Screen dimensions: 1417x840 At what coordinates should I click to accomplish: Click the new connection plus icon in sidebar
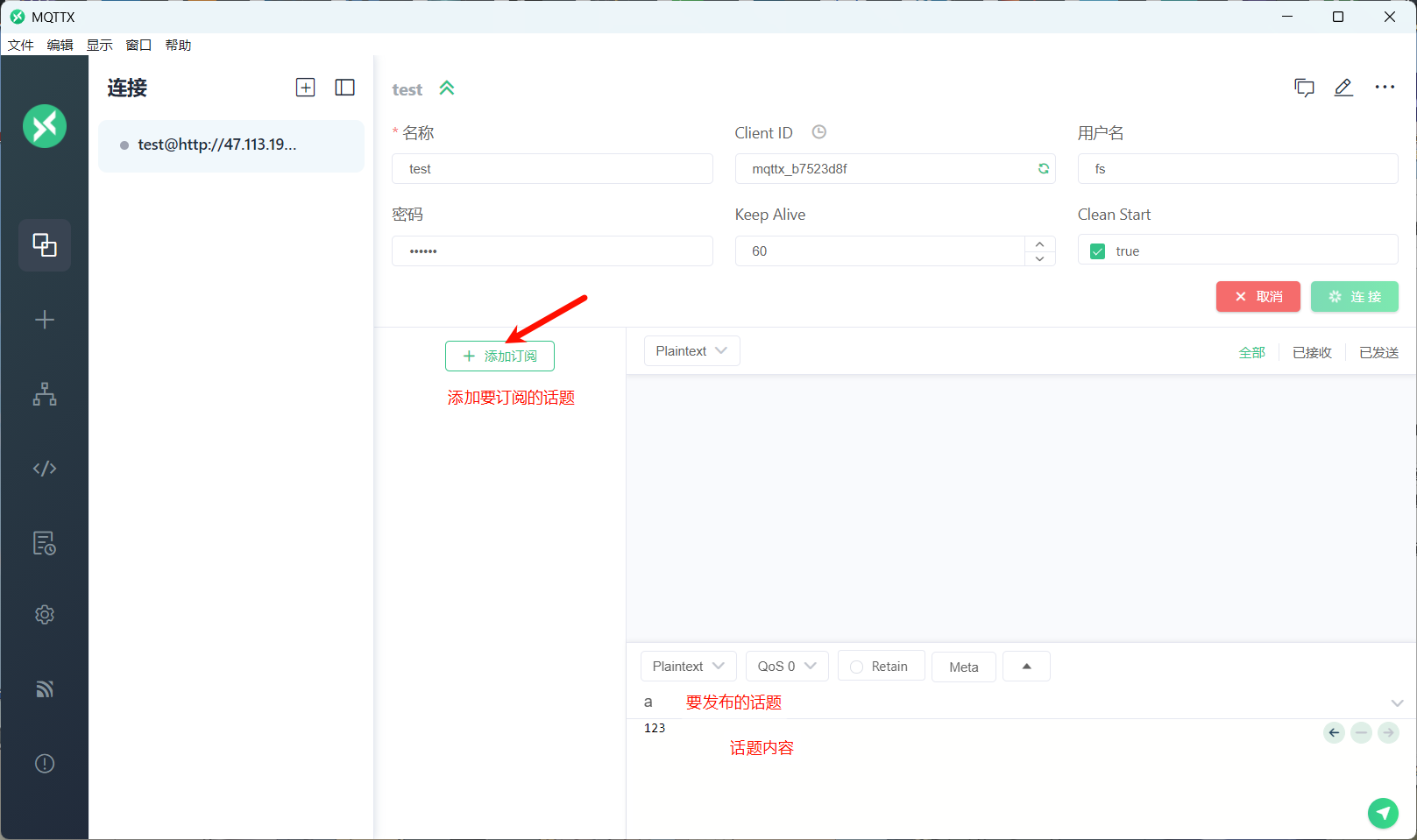[x=45, y=320]
